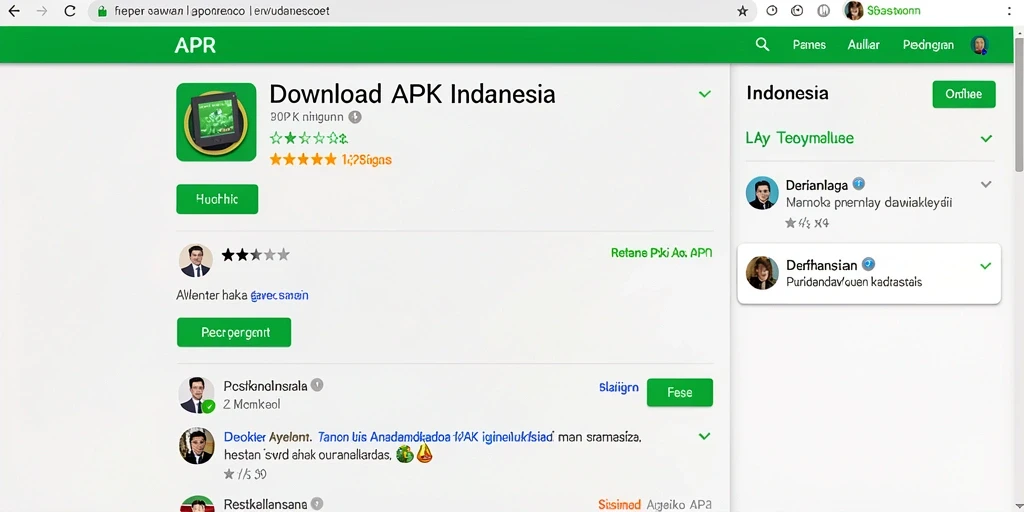Click the user avatar in green header

979,44
